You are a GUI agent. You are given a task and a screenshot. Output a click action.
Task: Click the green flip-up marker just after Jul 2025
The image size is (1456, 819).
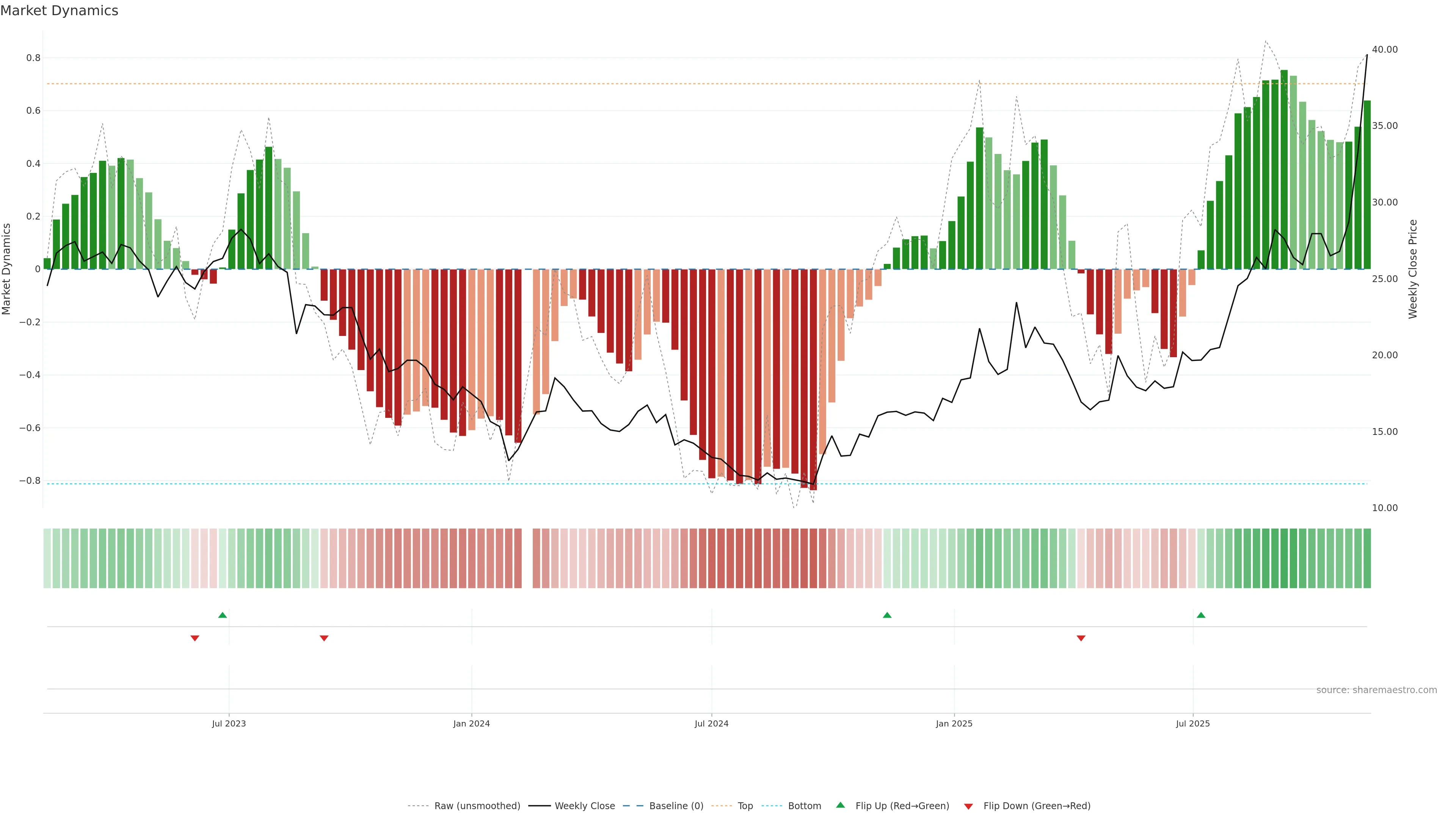pos(1201,615)
